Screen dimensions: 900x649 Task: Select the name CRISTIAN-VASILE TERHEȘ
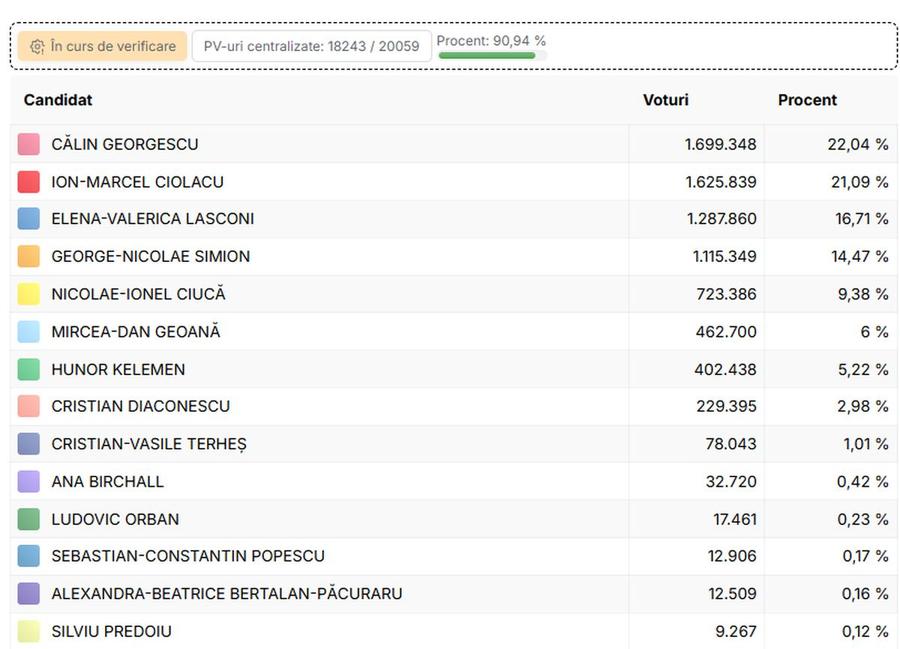(x=149, y=444)
